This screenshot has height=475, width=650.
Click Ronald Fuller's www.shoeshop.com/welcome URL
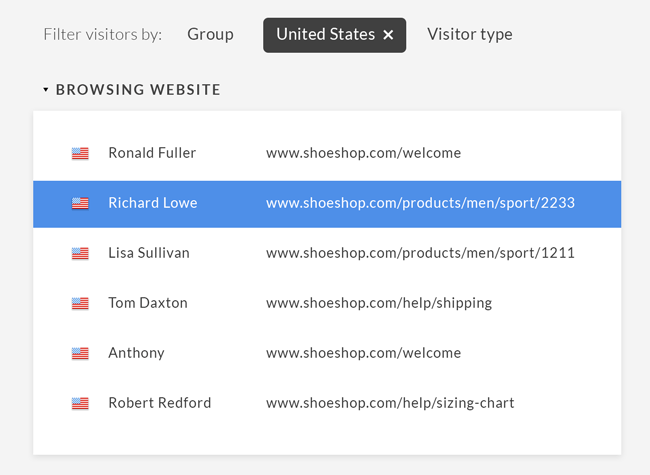pyautogui.click(x=364, y=153)
